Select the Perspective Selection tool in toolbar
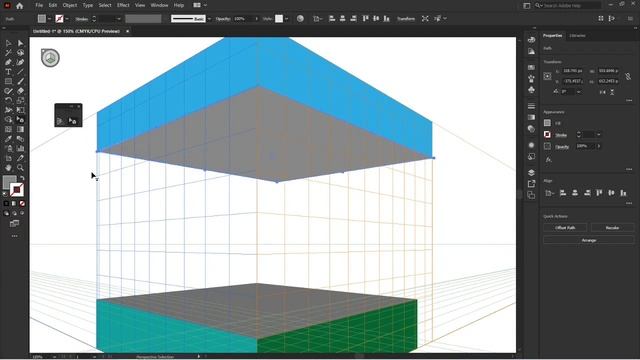Image resolution: width=640 pixels, height=360 pixels. pos(20,119)
